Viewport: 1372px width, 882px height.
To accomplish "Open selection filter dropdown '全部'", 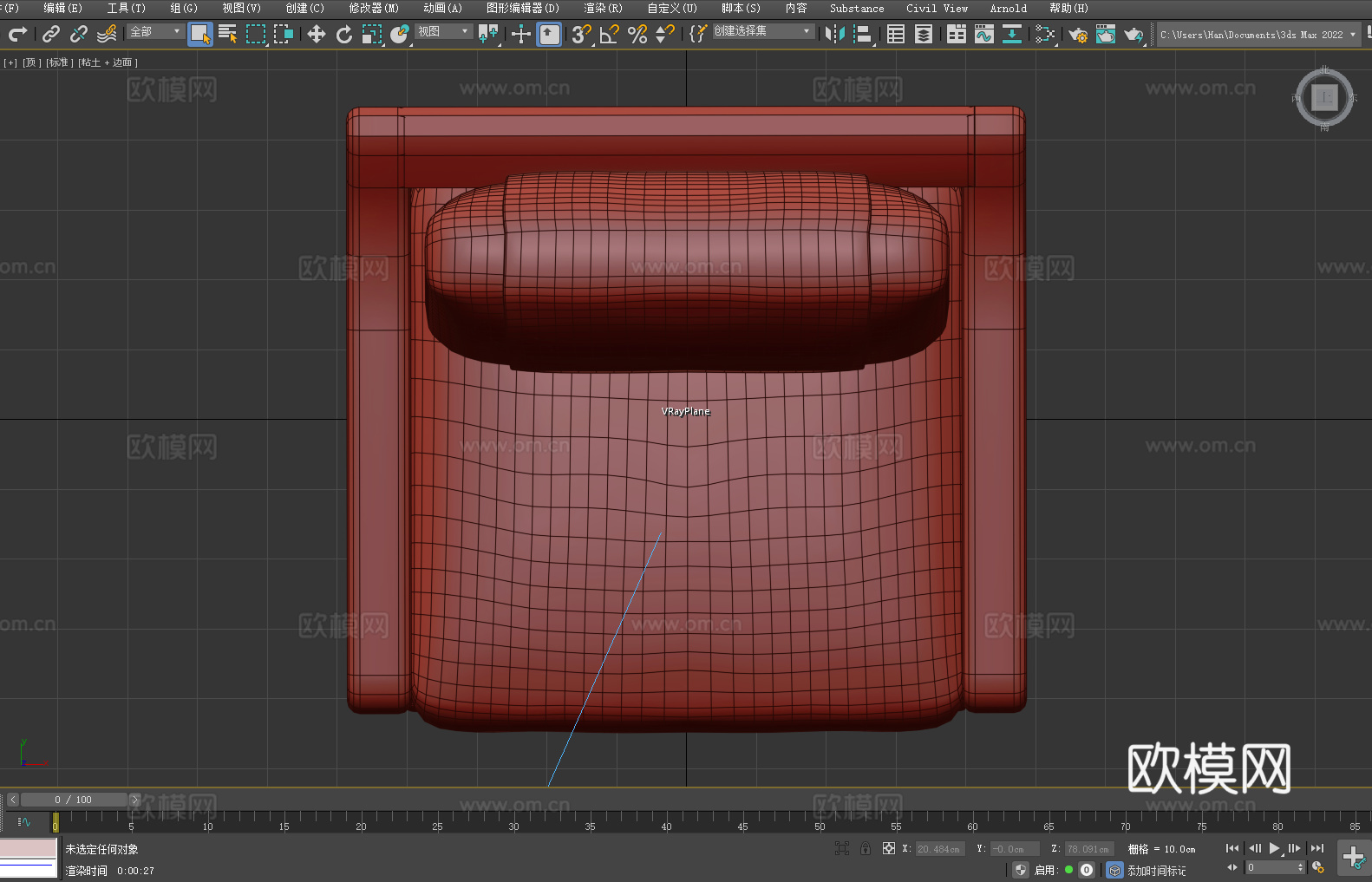I will point(155,31).
